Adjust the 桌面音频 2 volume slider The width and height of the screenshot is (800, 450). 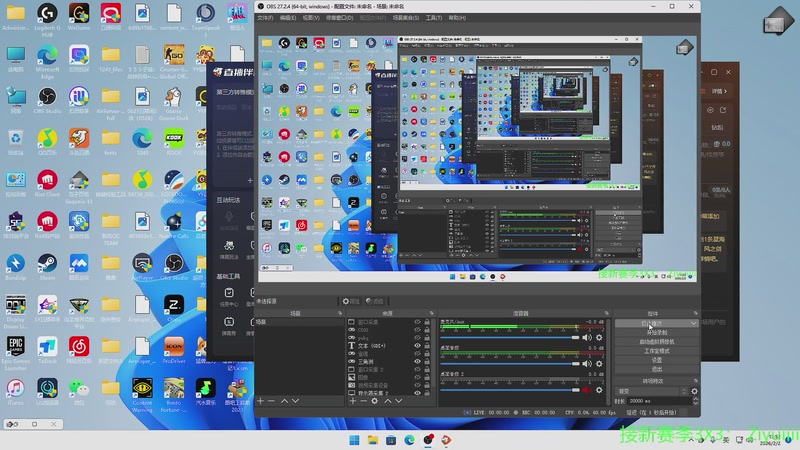pyautogui.click(x=510, y=390)
